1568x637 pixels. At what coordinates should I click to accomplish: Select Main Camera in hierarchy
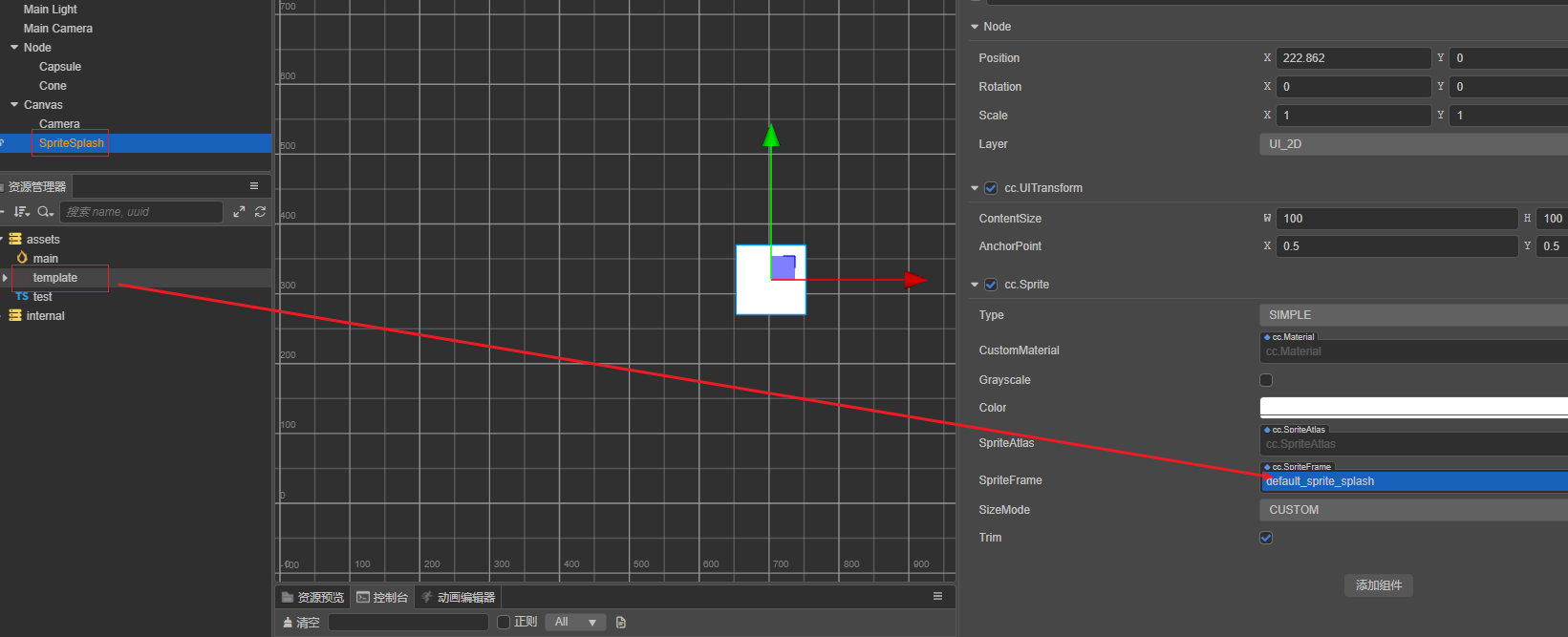(x=57, y=29)
